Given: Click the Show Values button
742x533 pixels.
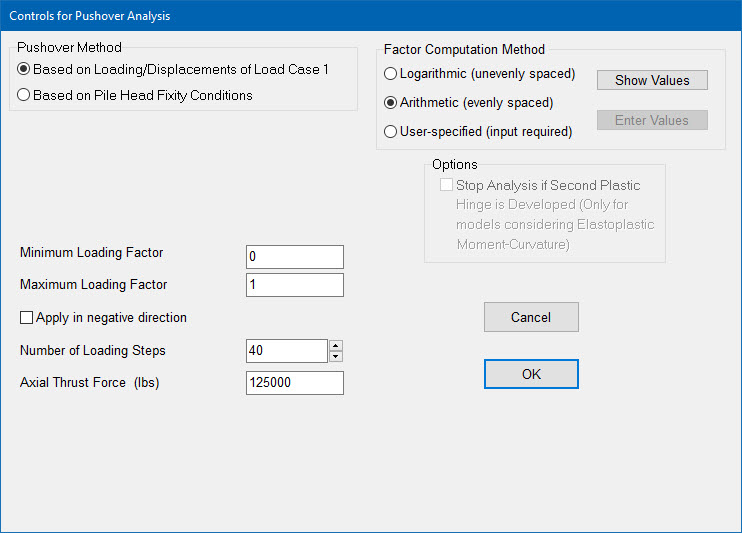Looking at the screenshot, I should coord(652,80).
